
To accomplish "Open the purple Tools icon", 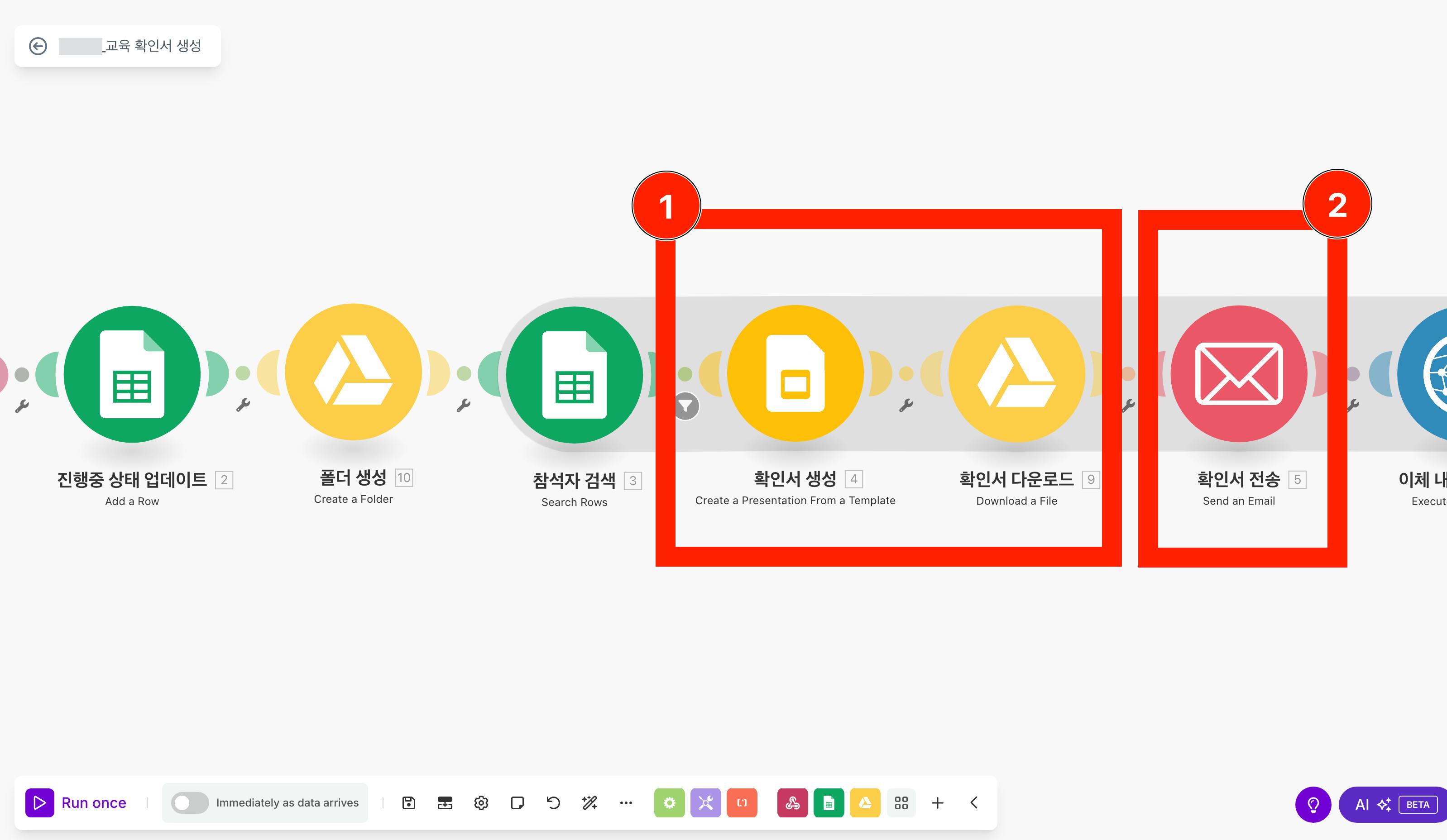I will click(706, 803).
